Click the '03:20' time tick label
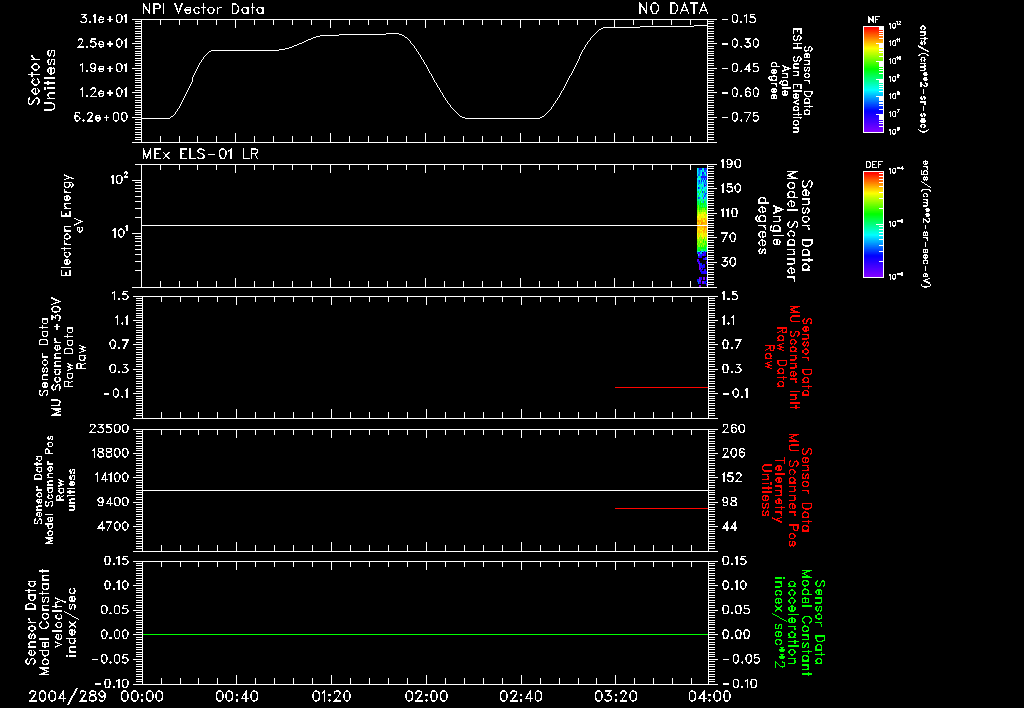1024x708 pixels. click(x=615, y=696)
